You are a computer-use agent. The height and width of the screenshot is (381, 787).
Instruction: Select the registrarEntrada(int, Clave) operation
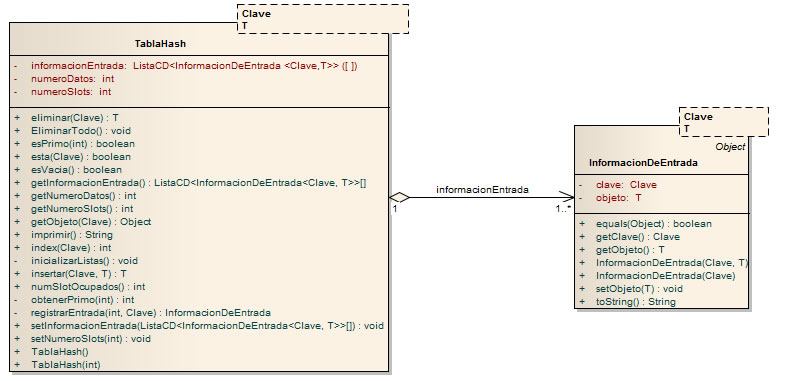pos(151,313)
